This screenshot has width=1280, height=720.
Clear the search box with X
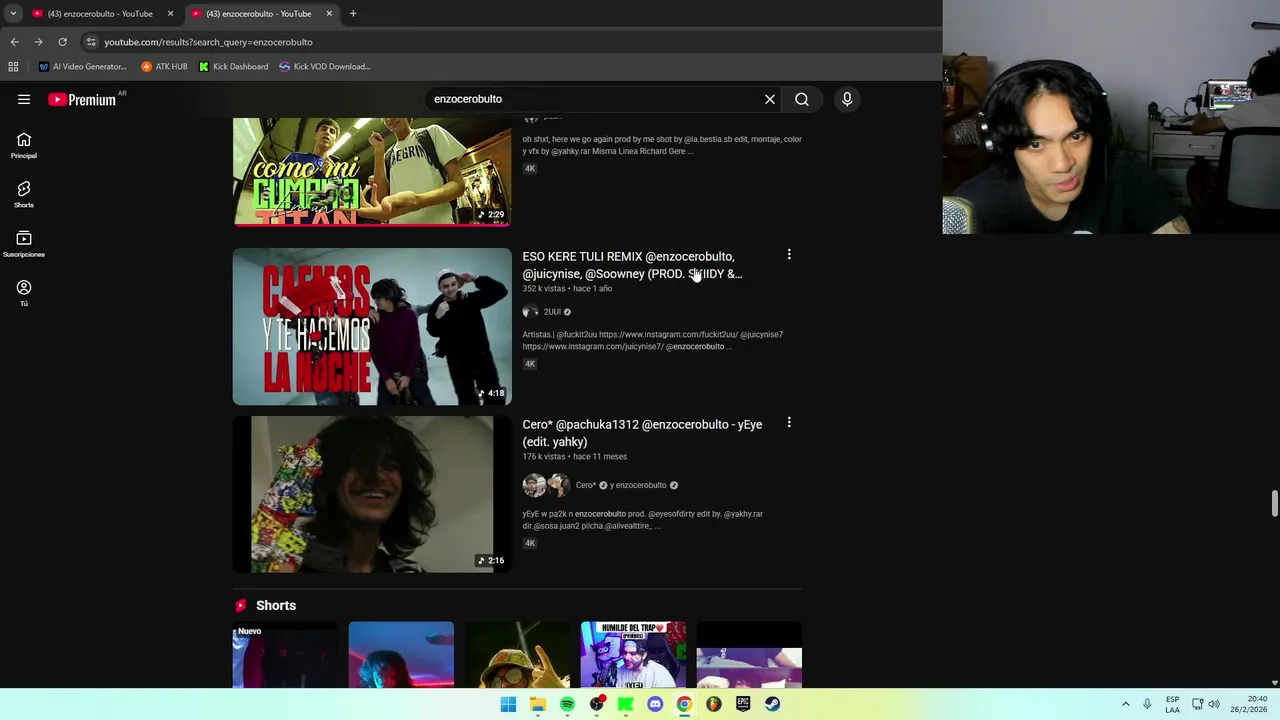tap(770, 99)
